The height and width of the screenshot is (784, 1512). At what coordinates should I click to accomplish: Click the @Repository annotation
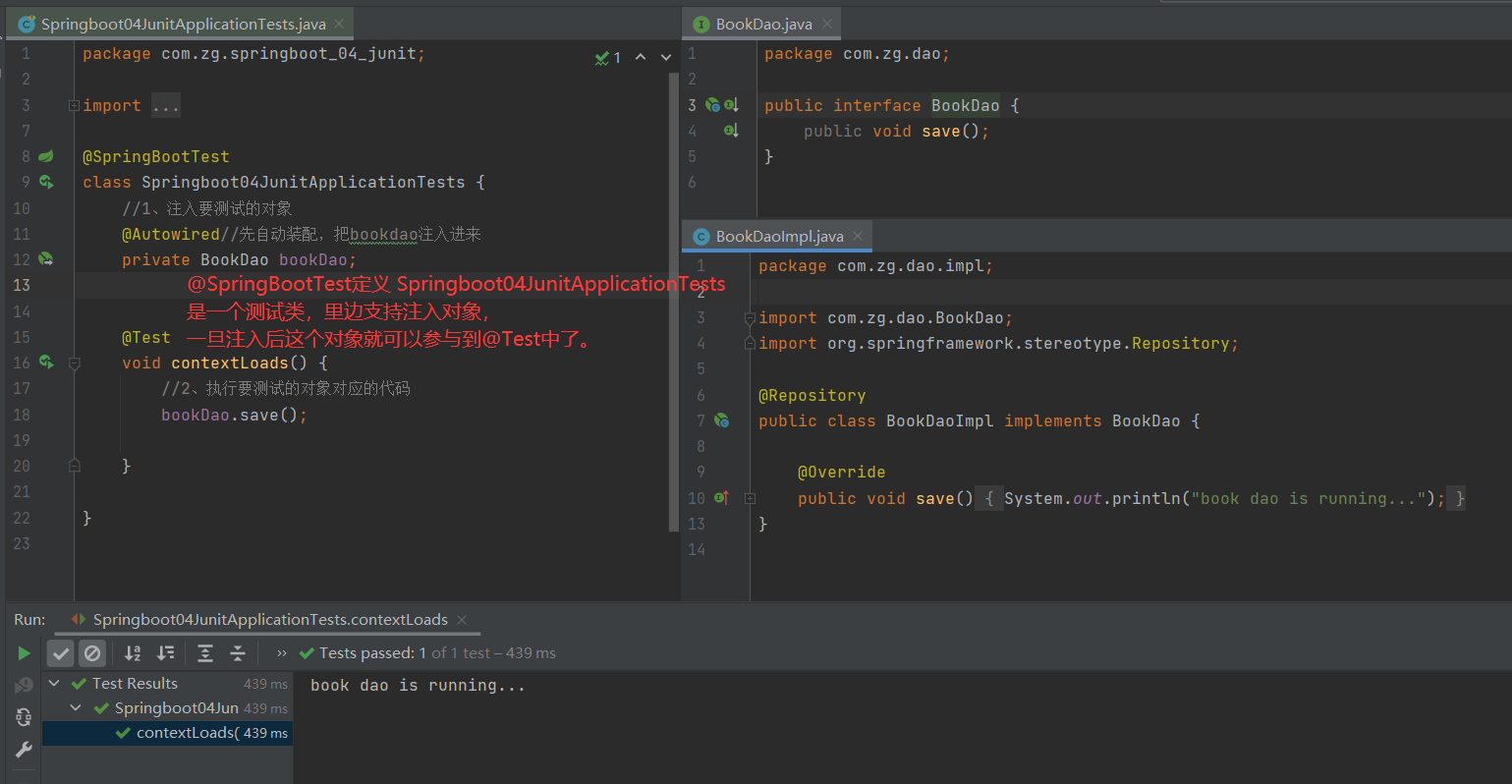tap(812, 396)
